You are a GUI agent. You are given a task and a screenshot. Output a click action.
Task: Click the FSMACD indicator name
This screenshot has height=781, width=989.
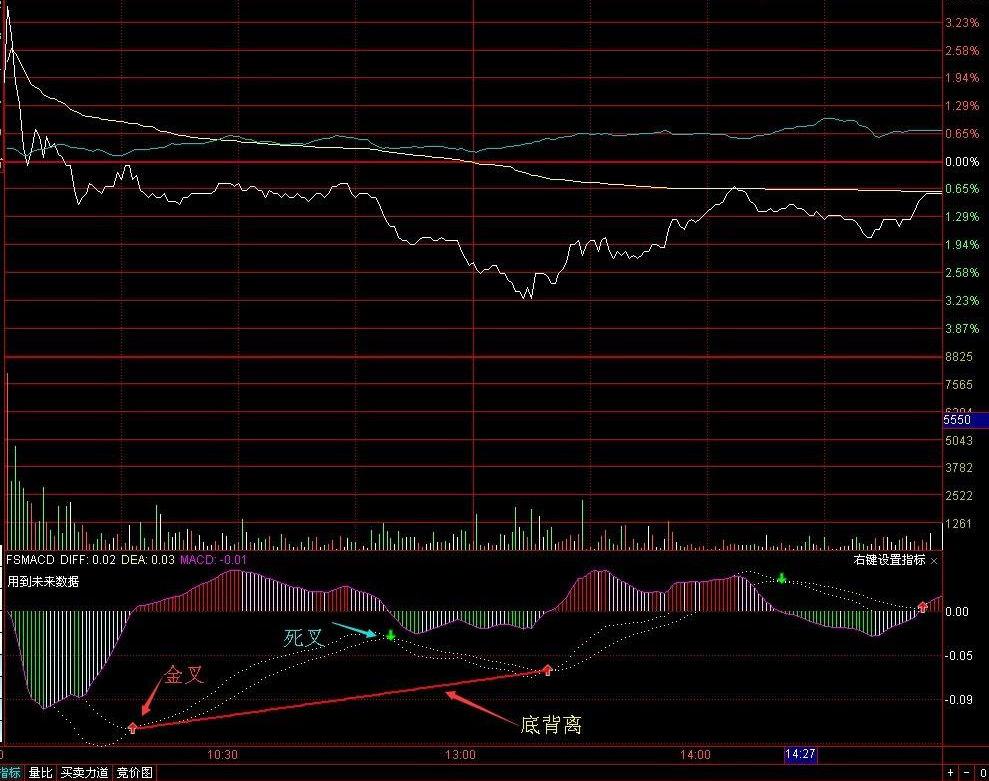click(30, 560)
